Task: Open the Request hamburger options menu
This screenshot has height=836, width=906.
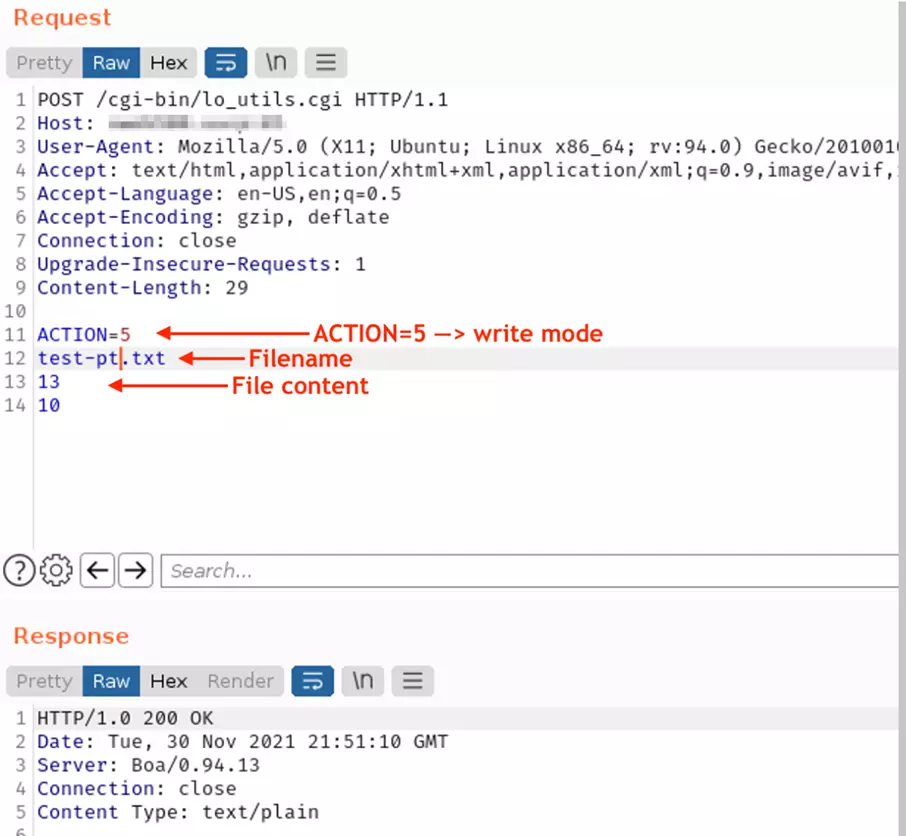Action: (x=326, y=62)
